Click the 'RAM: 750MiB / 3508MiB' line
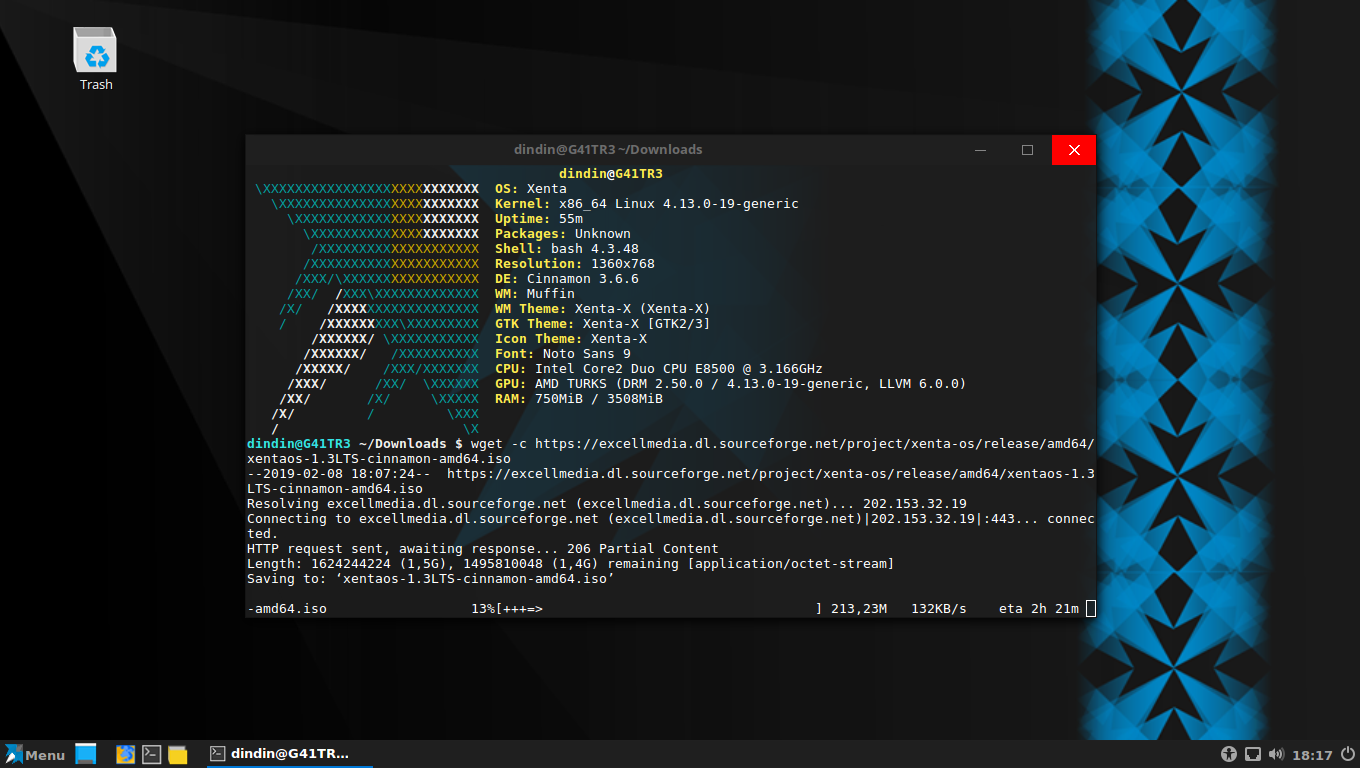The height and width of the screenshot is (768, 1360). point(579,399)
